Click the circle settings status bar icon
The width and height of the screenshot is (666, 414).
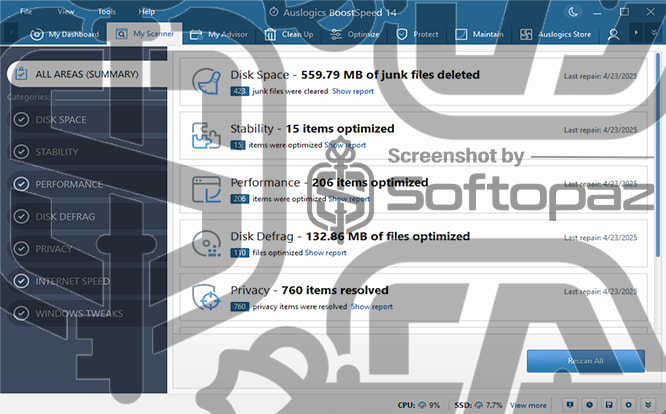pyautogui.click(x=629, y=405)
